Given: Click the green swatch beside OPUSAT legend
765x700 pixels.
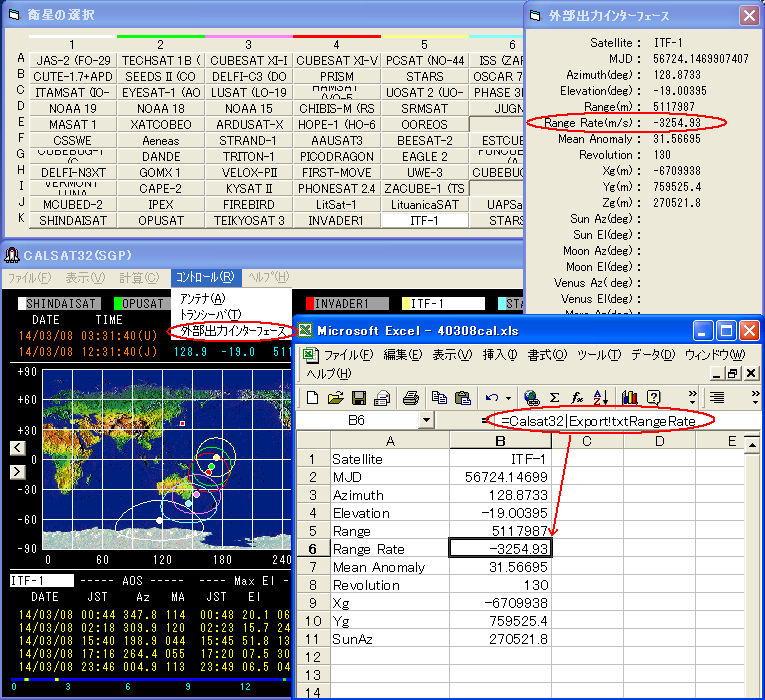Looking at the screenshot, I should point(118,303).
